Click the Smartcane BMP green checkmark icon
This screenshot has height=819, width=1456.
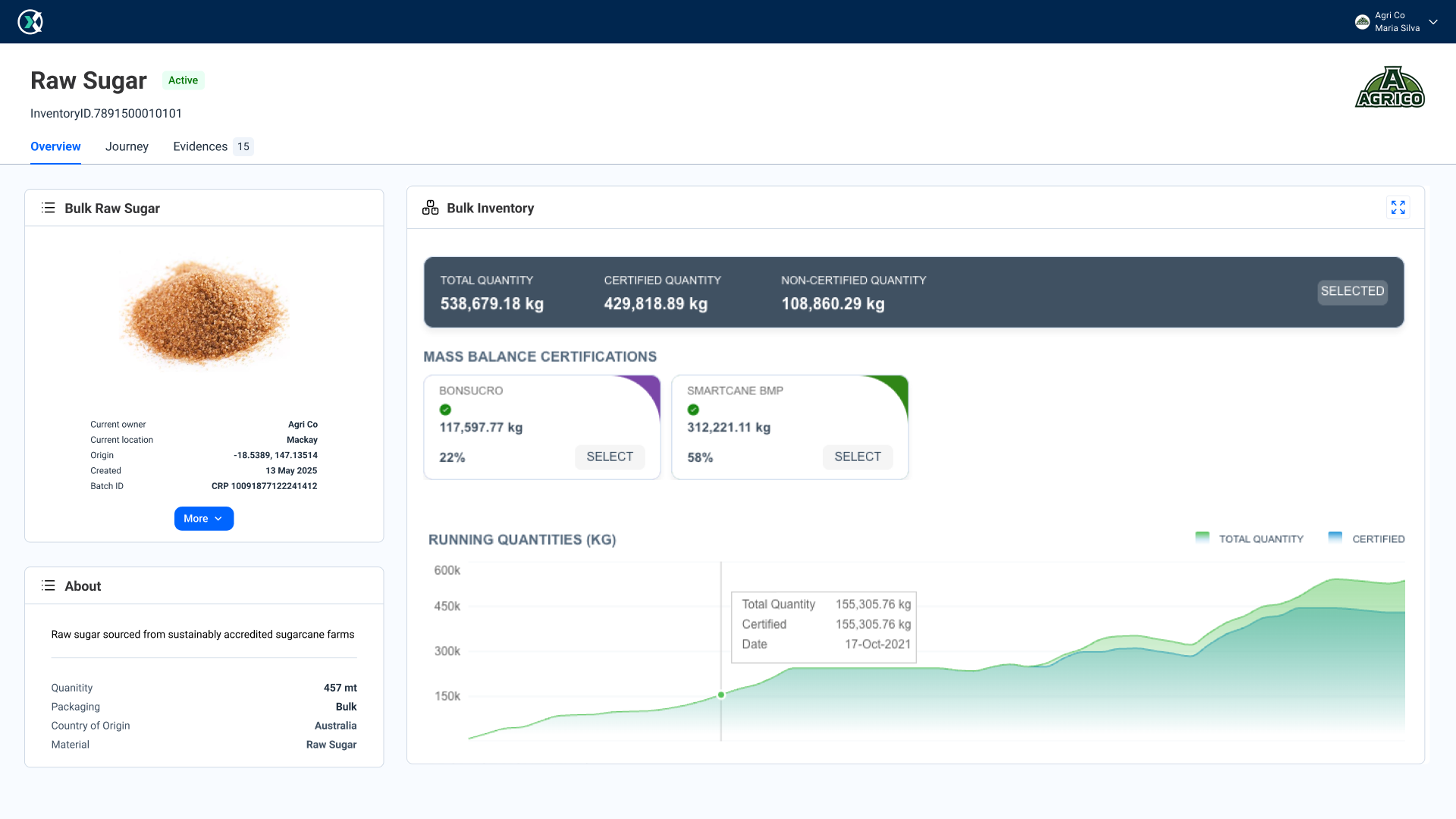(x=693, y=409)
